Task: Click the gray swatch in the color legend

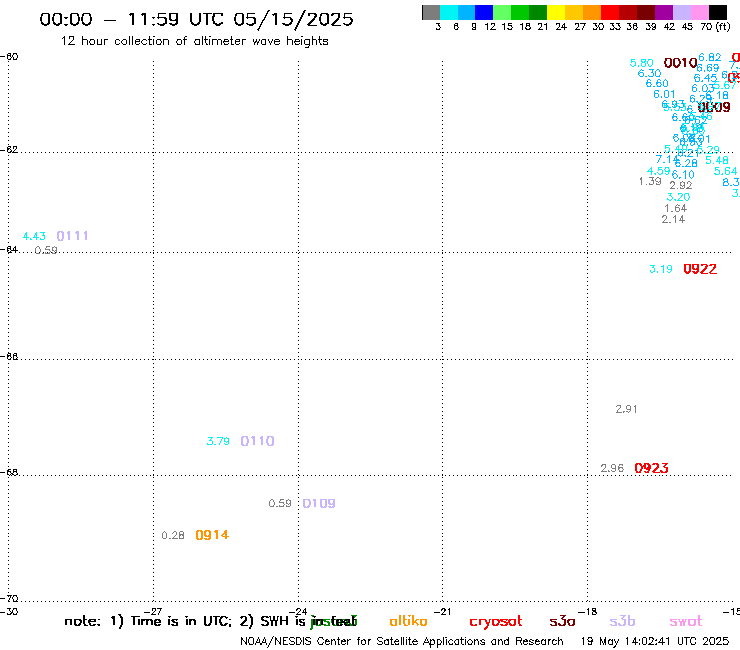Action: pyautogui.click(x=431, y=12)
